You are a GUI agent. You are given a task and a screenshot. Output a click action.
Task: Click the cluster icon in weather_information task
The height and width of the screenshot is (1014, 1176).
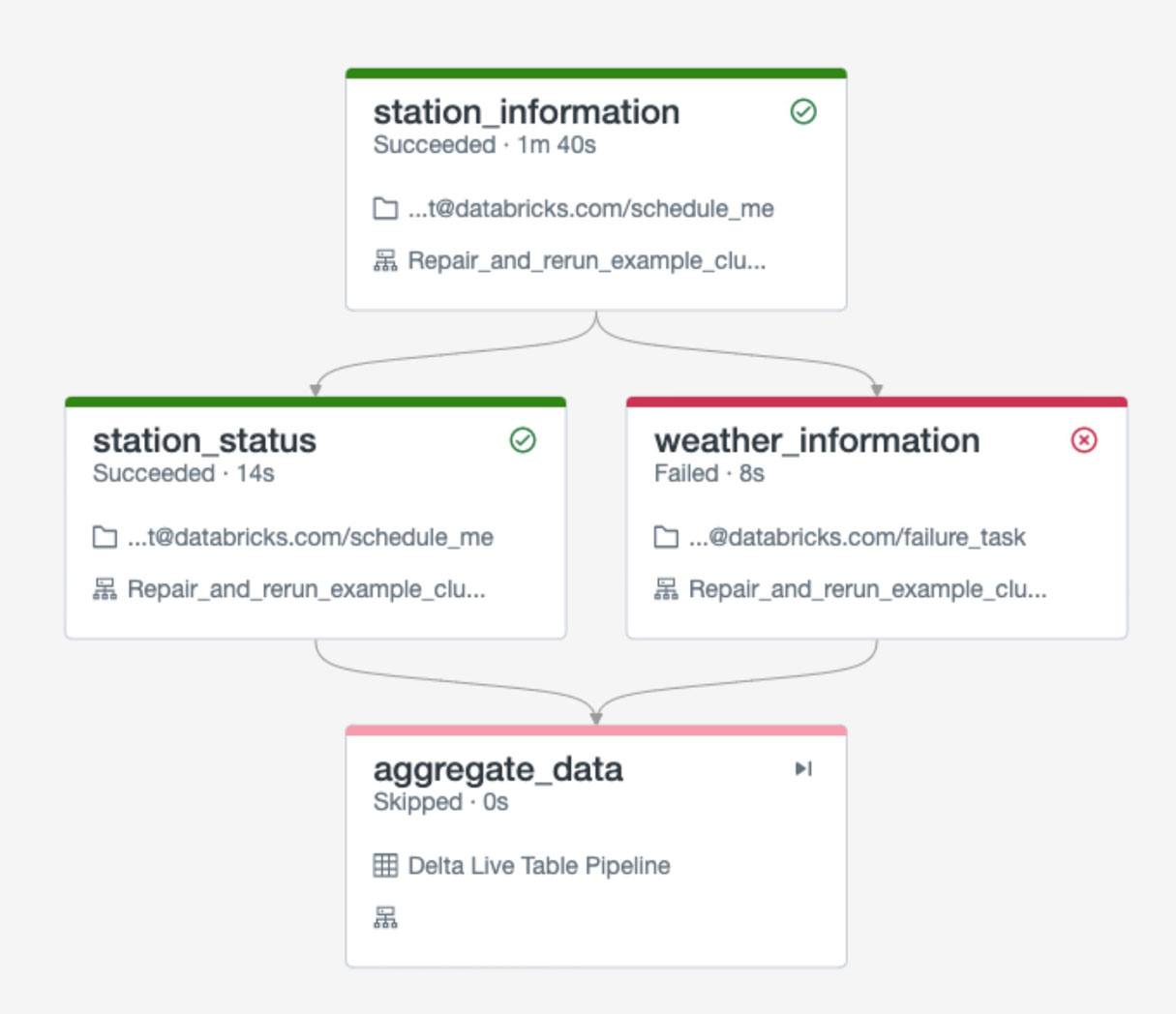click(666, 589)
